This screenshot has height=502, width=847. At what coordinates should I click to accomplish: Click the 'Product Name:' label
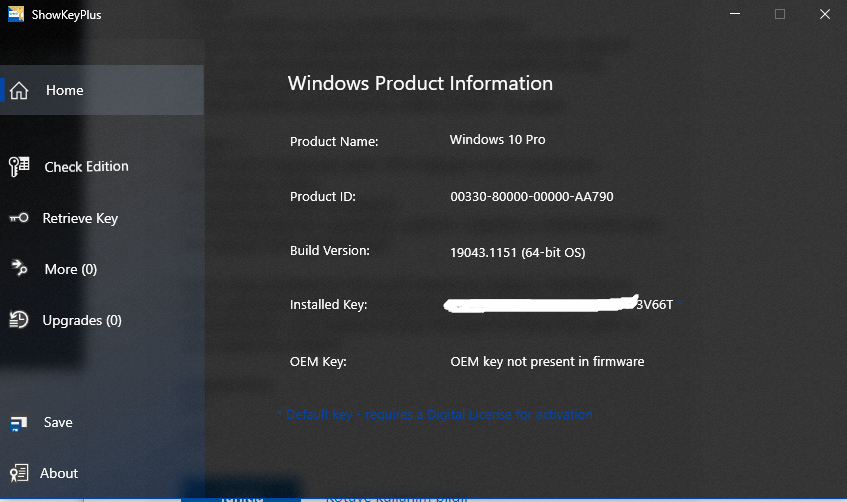click(334, 142)
